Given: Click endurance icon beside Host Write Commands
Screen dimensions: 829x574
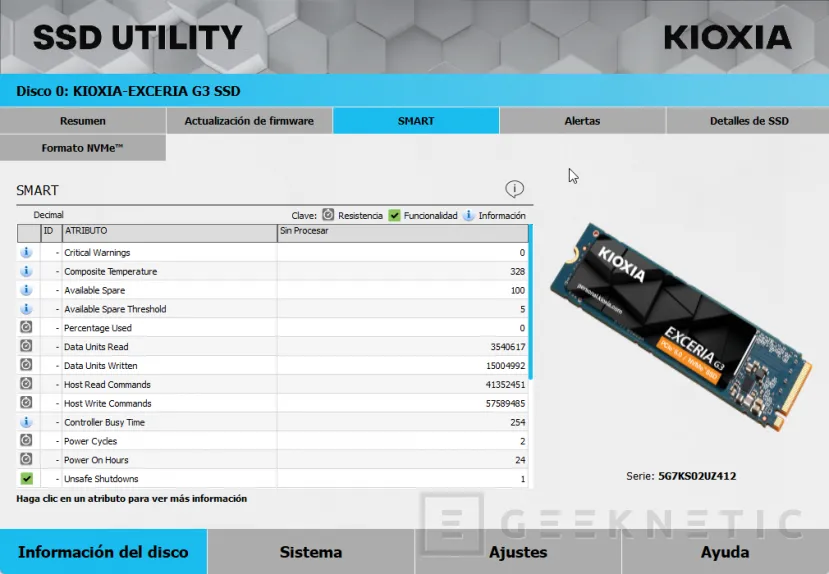Looking at the screenshot, I should pyautogui.click(x=26, y=403).
